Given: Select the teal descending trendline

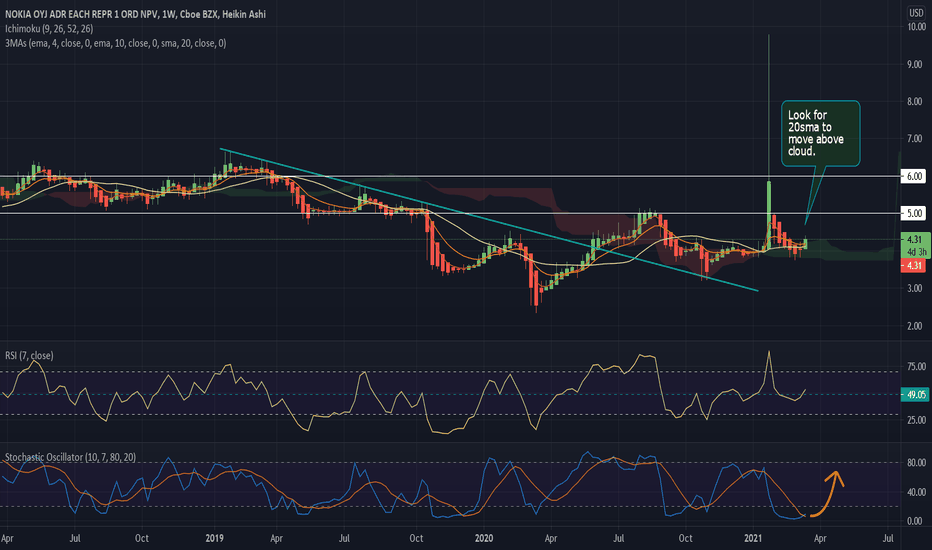Looking at the screenshot, I should 489,219.
